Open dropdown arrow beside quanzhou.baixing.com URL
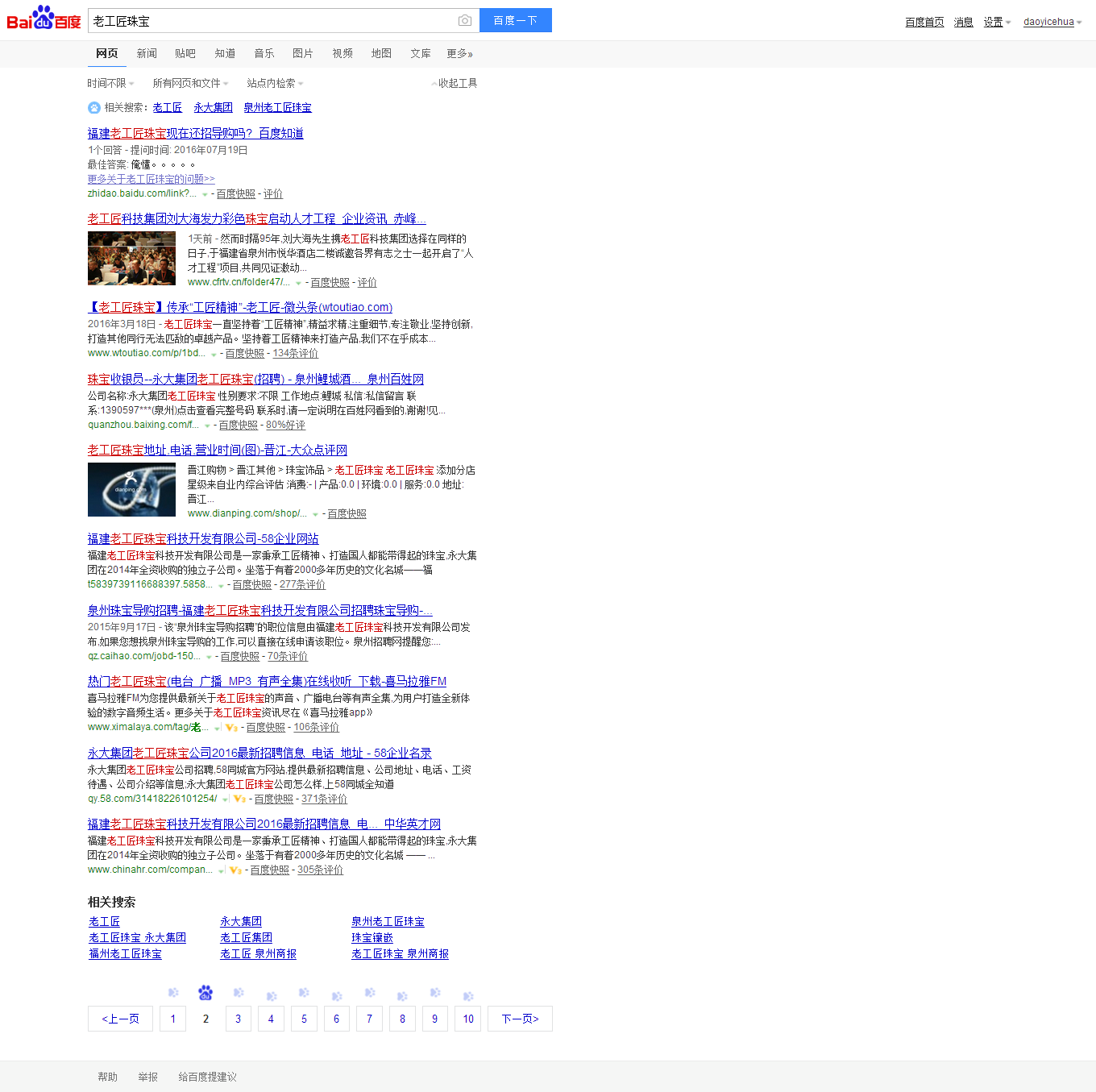Viewport: 1096px width, 1092px height. tap(207, 426)
